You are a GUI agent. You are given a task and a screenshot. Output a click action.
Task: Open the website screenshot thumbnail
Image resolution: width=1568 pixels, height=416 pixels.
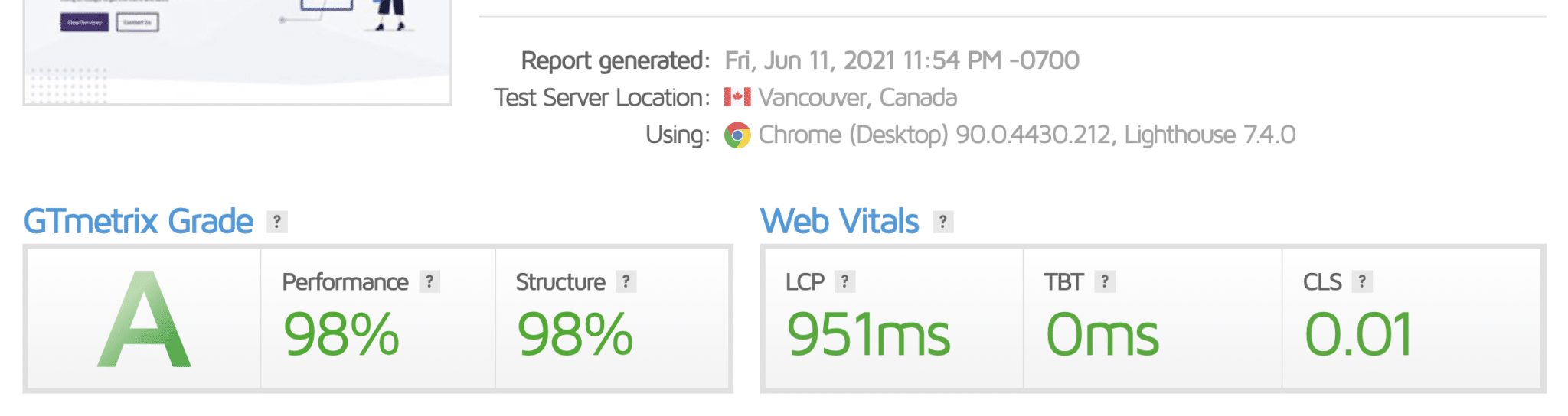tap(237, 52)
